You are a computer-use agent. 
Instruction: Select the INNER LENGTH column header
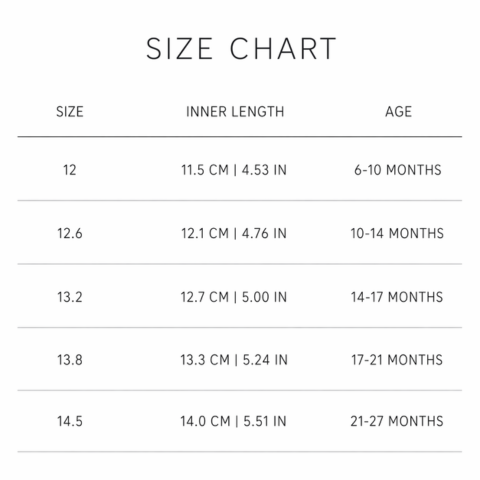pos(235,112)
